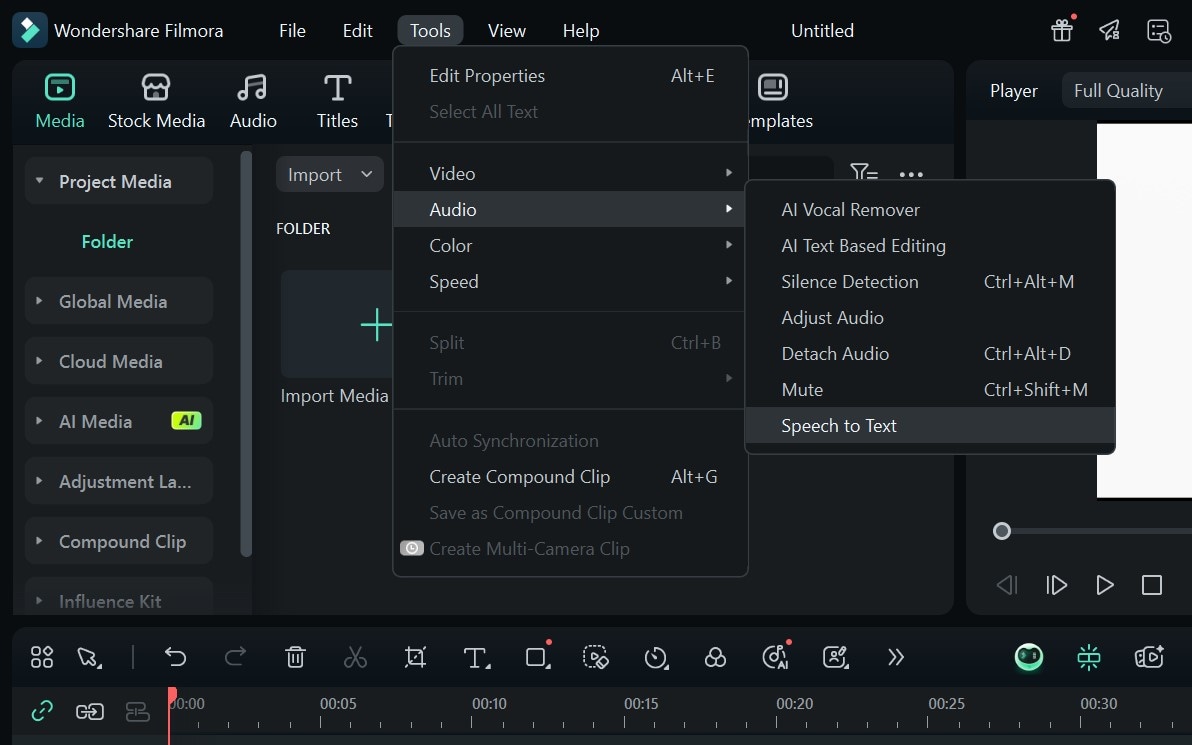Image resolution: width=1192 pixels, height=745 pixels.
Task: Open the Audio library tab
Action: coord(252,101)
